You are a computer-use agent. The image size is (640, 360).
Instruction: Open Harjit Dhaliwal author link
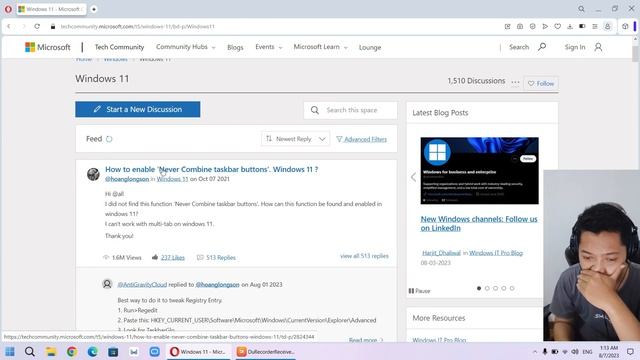(x=441, y=253)
